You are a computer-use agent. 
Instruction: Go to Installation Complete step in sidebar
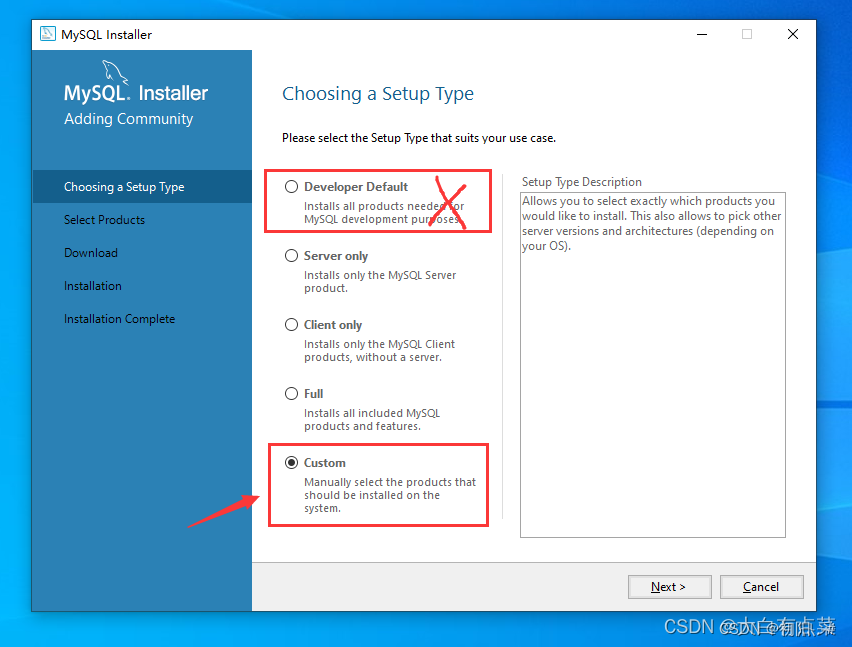[120, 319]
